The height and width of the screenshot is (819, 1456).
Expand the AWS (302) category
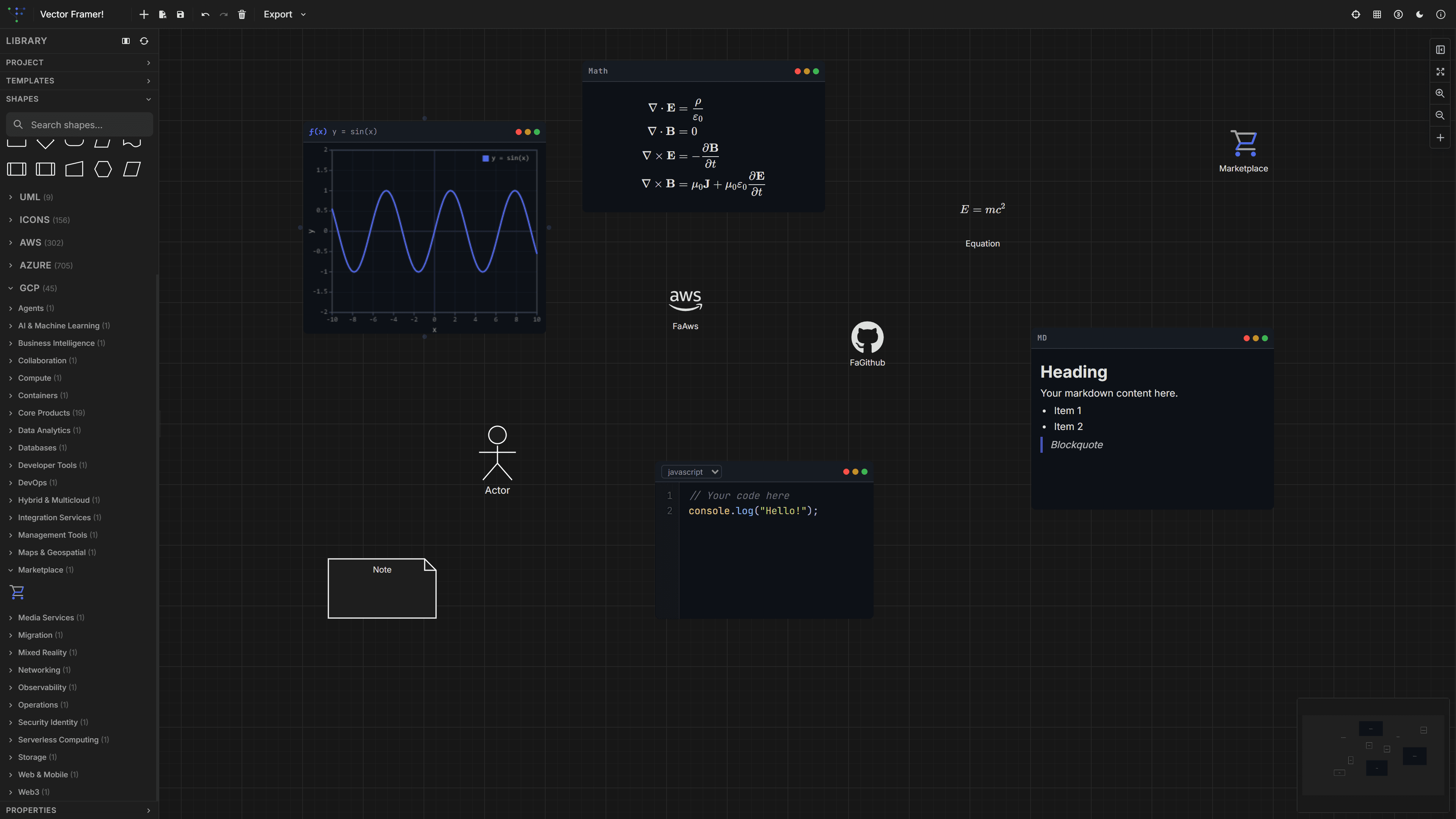click(x=79, y=243)
